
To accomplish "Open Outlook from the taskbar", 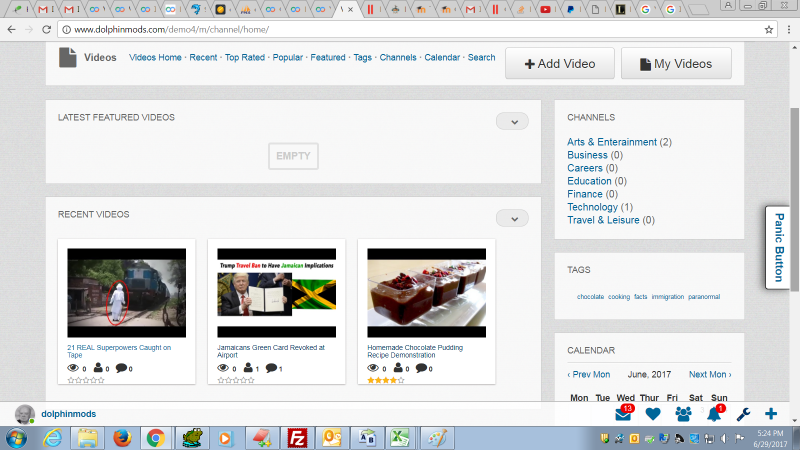I will (x=332, y=438).
